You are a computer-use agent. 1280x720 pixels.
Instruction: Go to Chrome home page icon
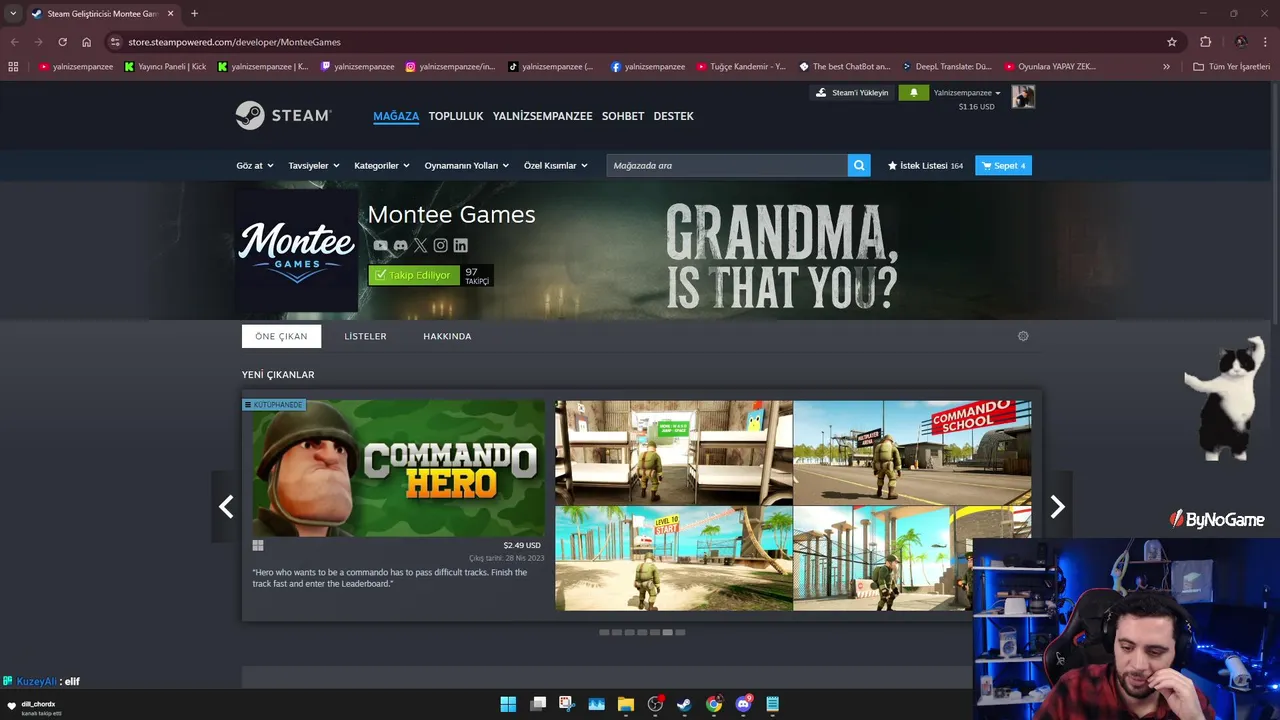(x=87, y=42)
